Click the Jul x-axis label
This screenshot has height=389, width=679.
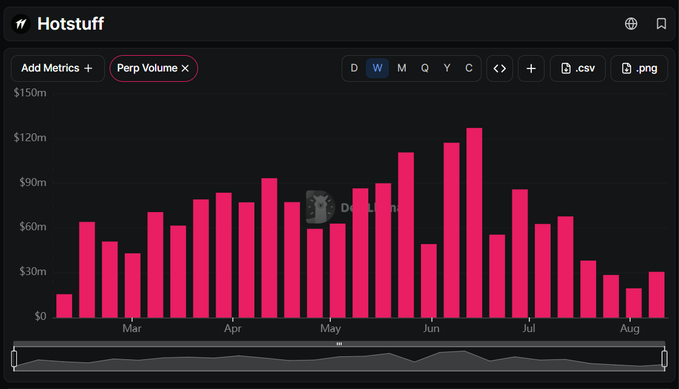[x=529, y=328]
